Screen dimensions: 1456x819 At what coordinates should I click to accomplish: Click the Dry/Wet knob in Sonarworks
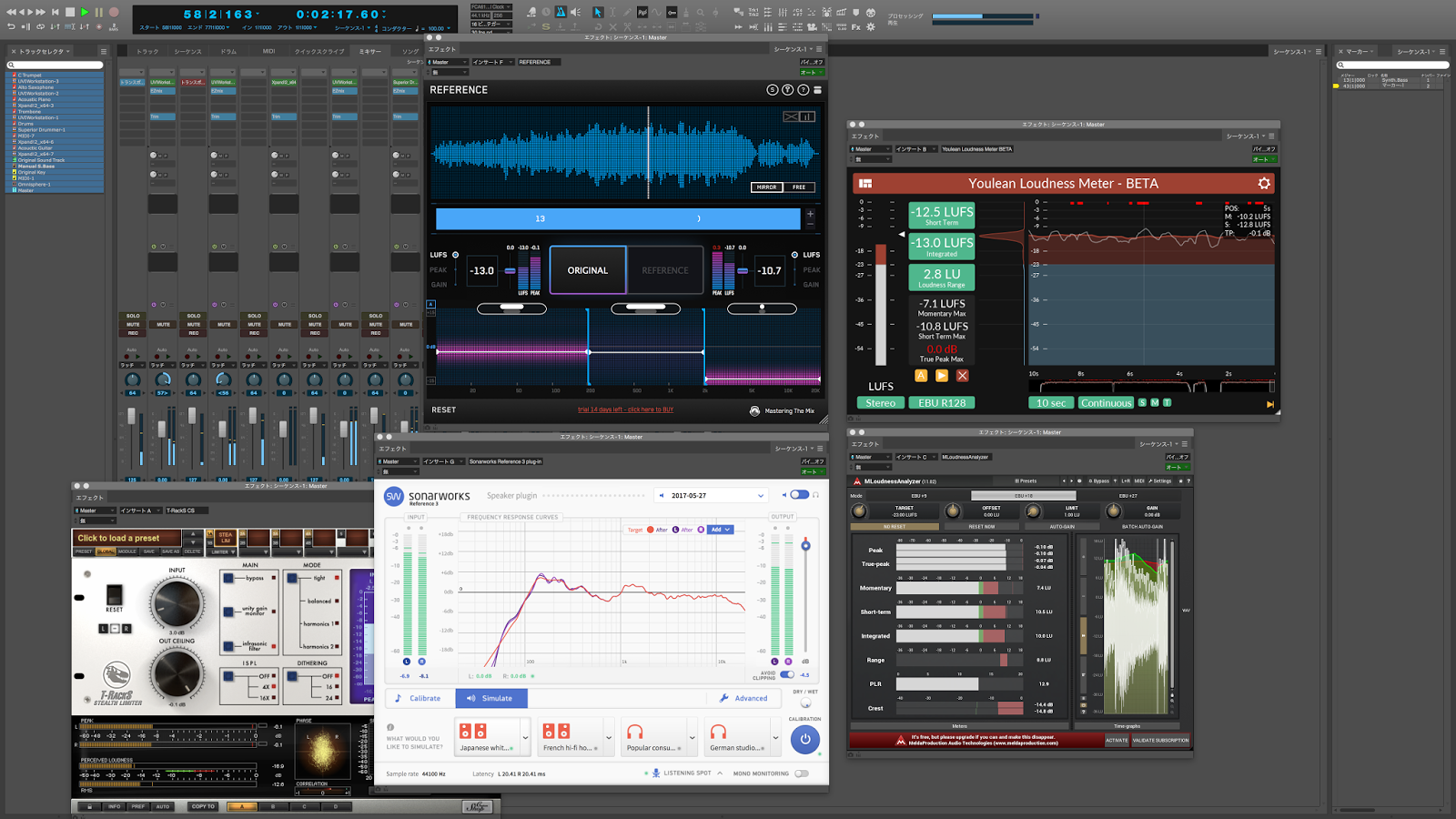click(x=805, y=703)
